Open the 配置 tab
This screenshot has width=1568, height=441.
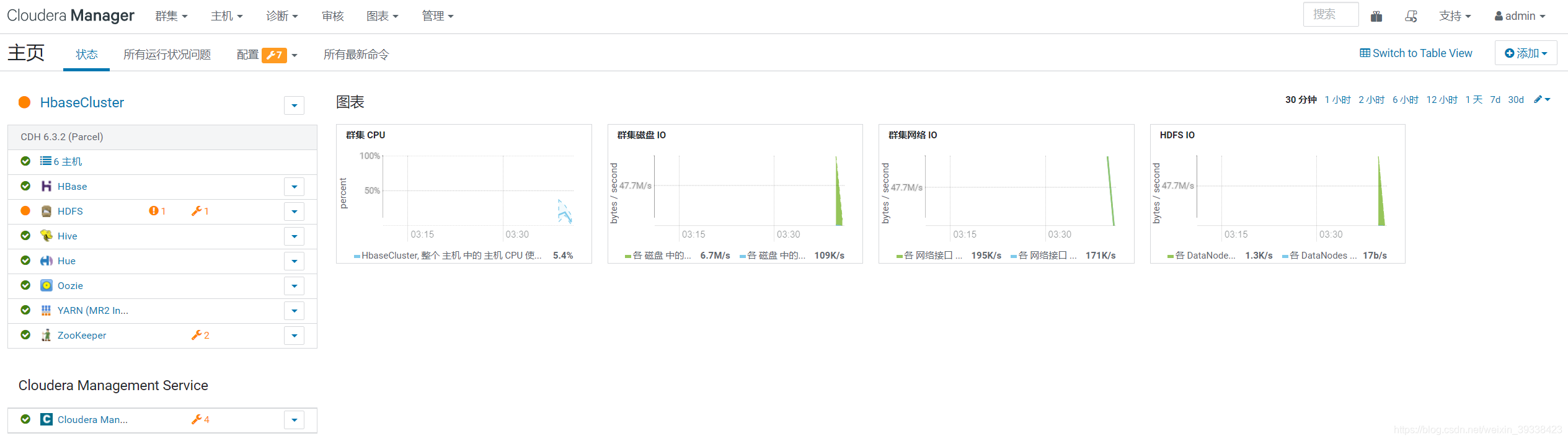click(247, 55)
